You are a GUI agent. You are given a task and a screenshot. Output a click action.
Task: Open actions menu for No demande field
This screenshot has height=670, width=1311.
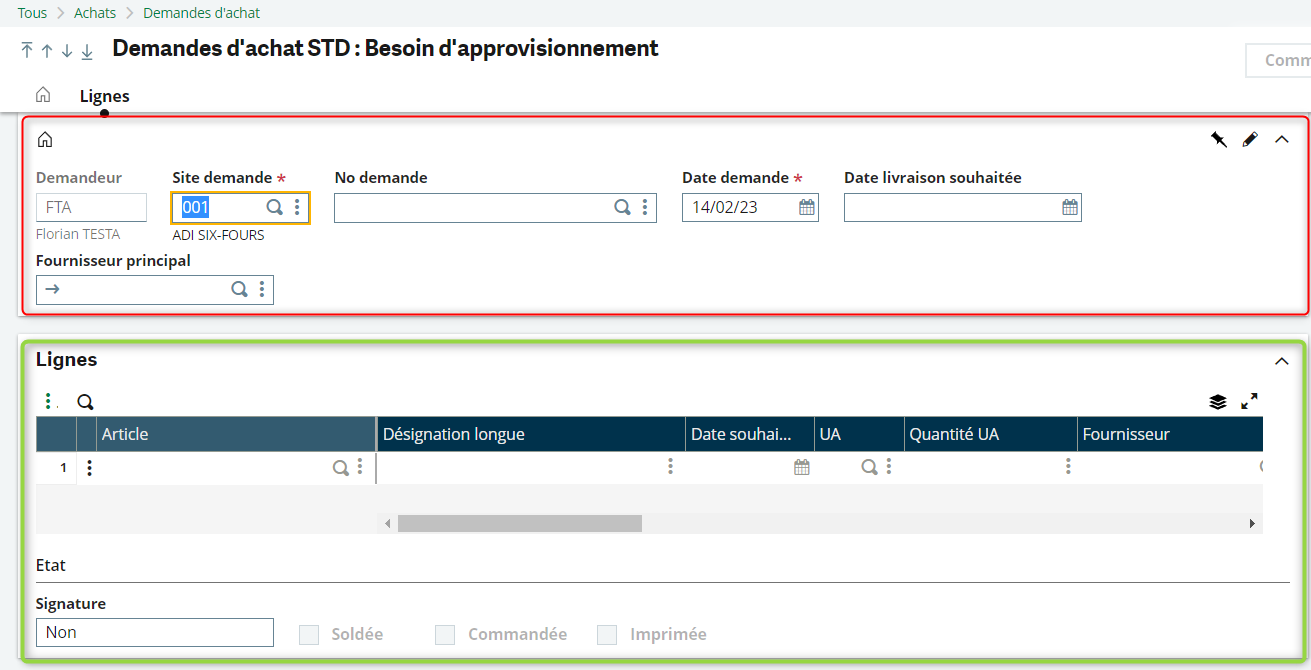645,207
